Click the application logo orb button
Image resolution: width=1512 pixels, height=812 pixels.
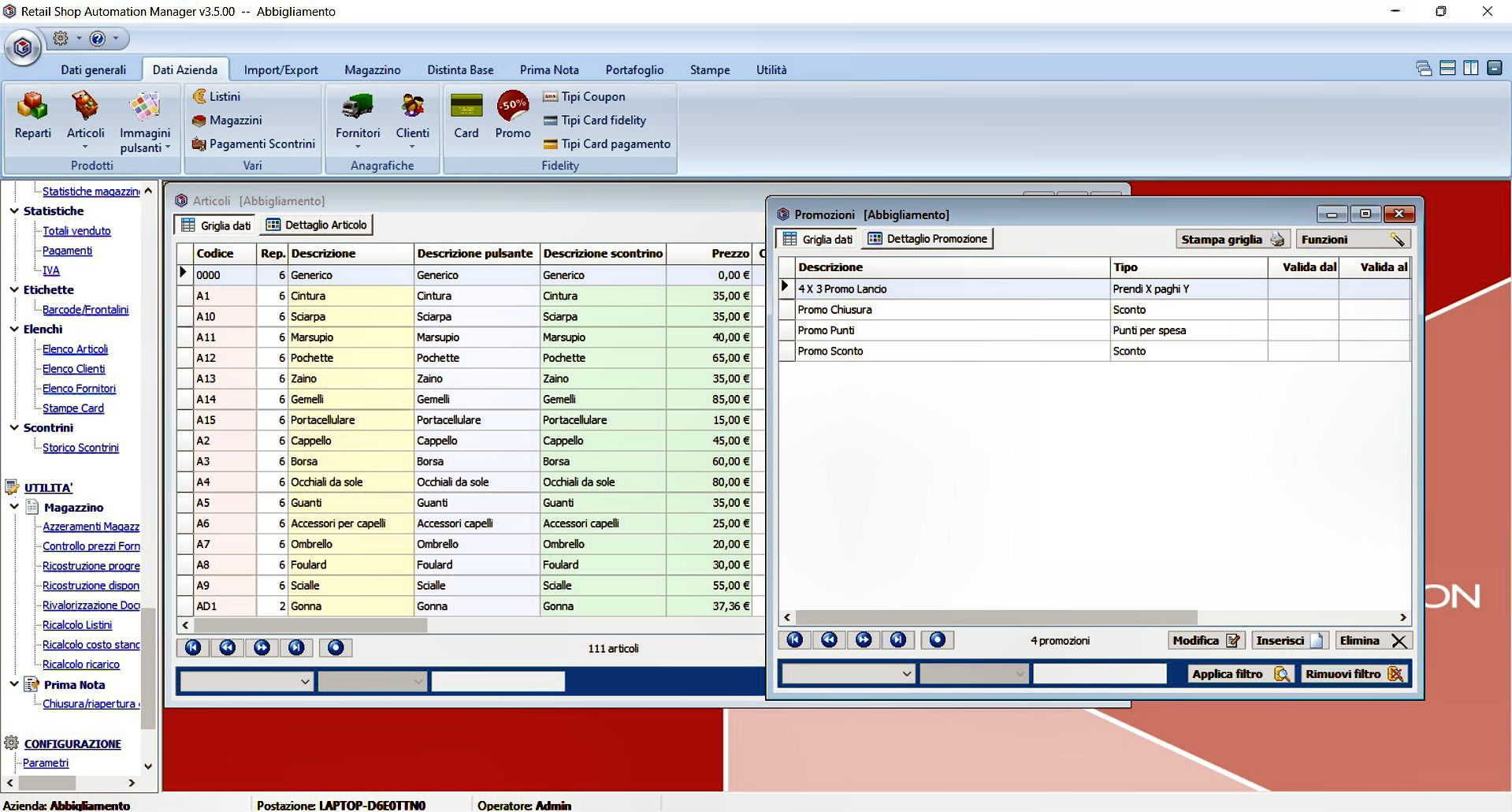(x=23, y=47)
